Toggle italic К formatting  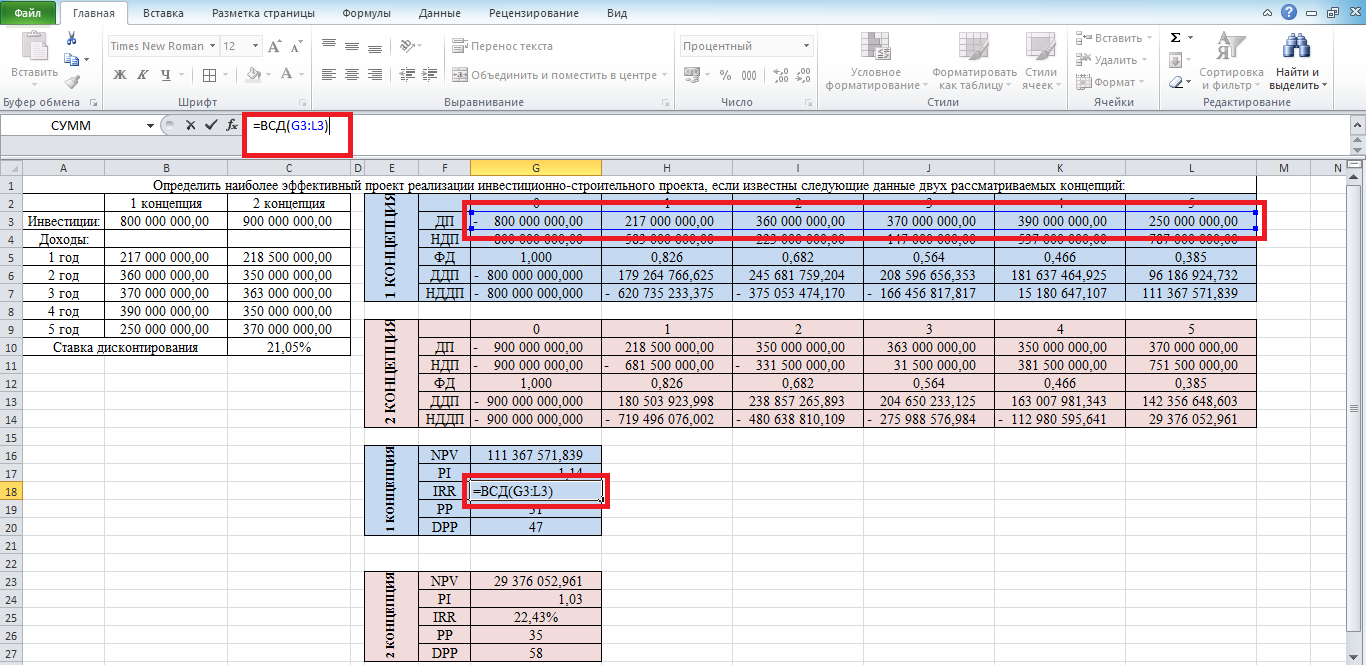click(144, 75)
